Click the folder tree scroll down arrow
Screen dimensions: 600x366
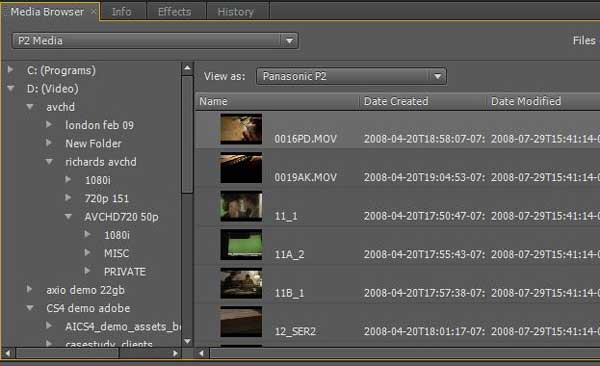point(187,341)
